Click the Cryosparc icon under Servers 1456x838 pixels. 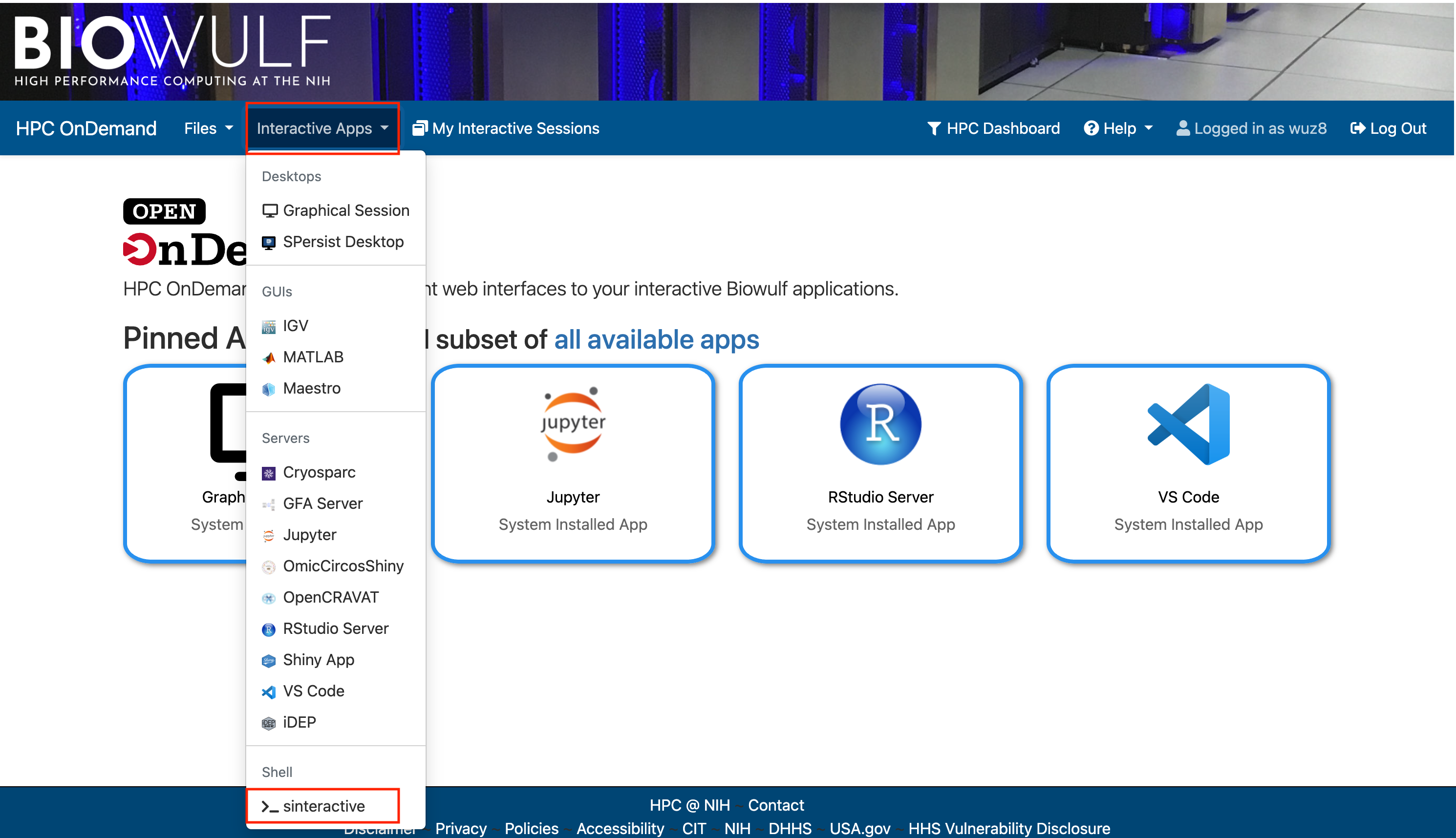point(269,473)
